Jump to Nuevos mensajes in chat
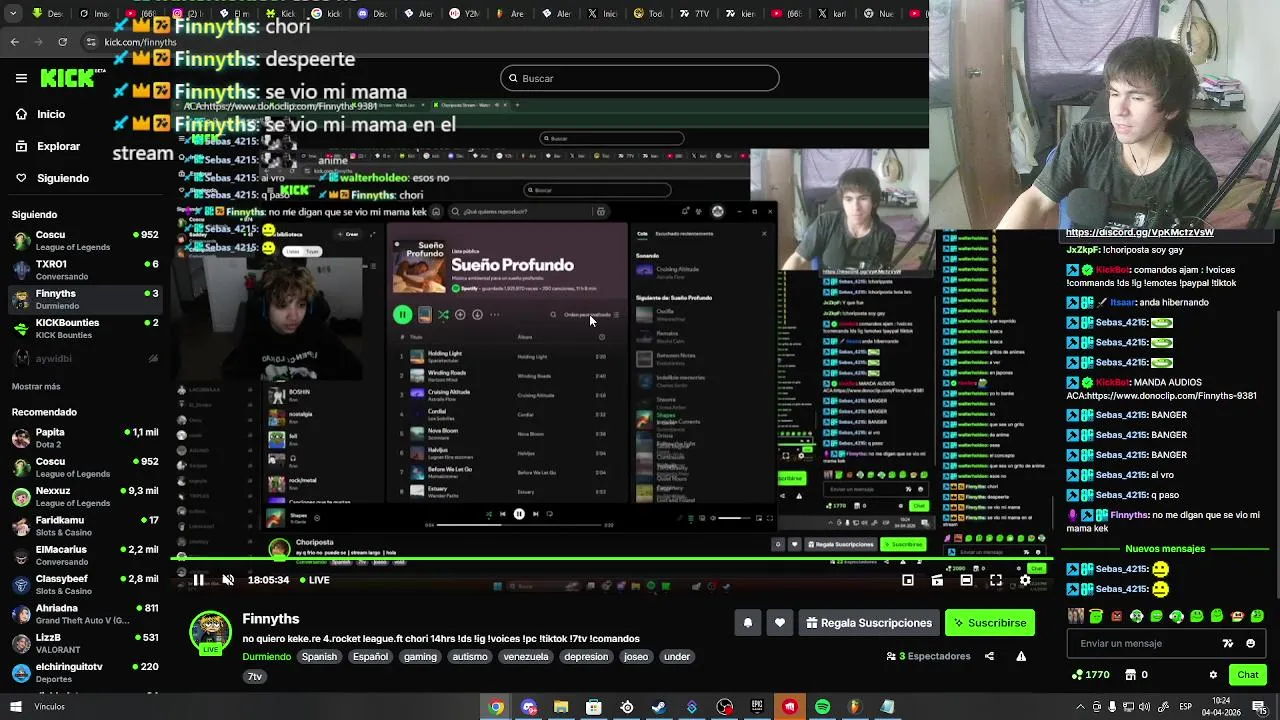The width and height of the screenshot is (1280, 720). click(1165, 549)
